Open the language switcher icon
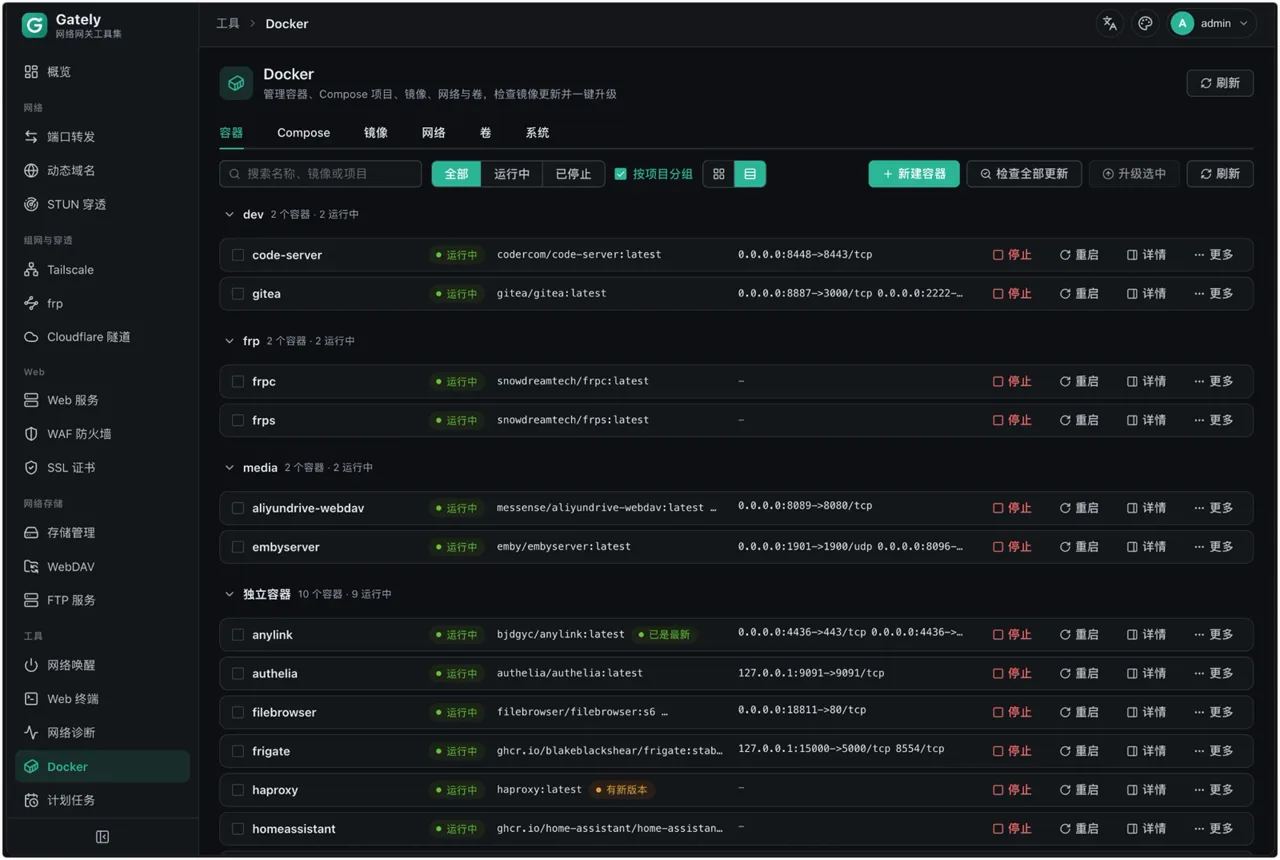 click(1109, 23)
